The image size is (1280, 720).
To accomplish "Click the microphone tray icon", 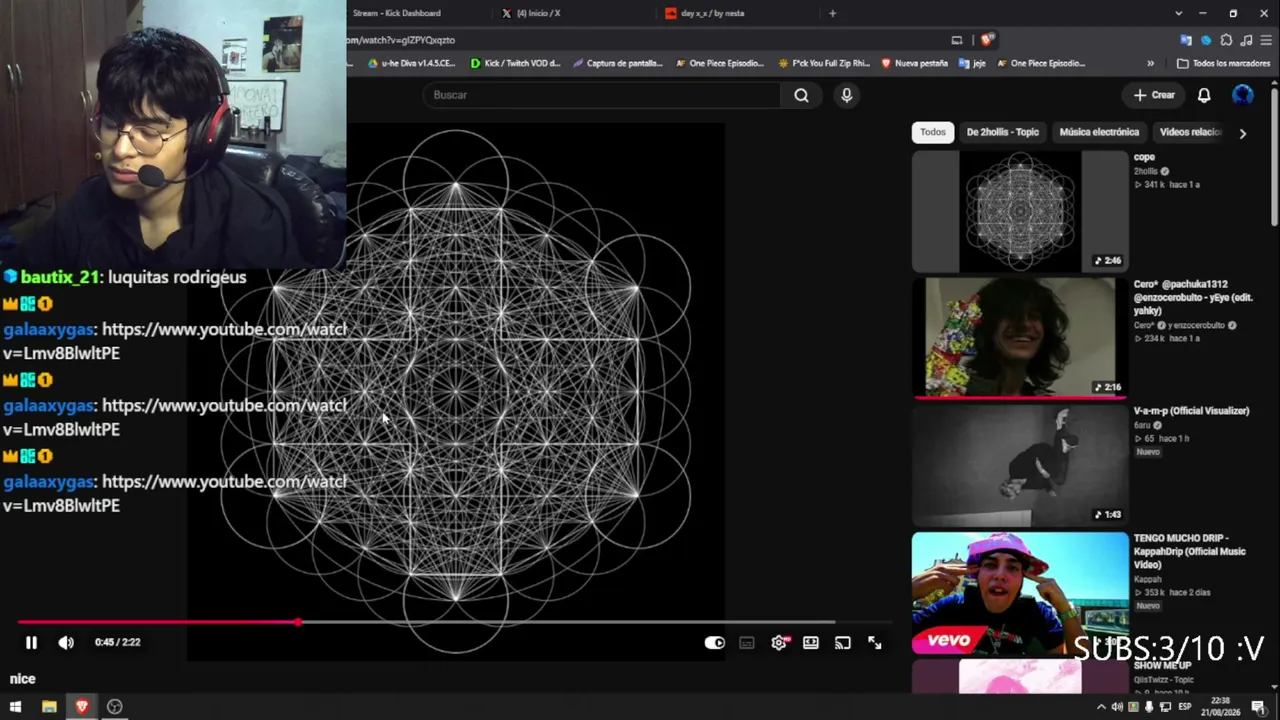I will click(x=1149, y=707).
